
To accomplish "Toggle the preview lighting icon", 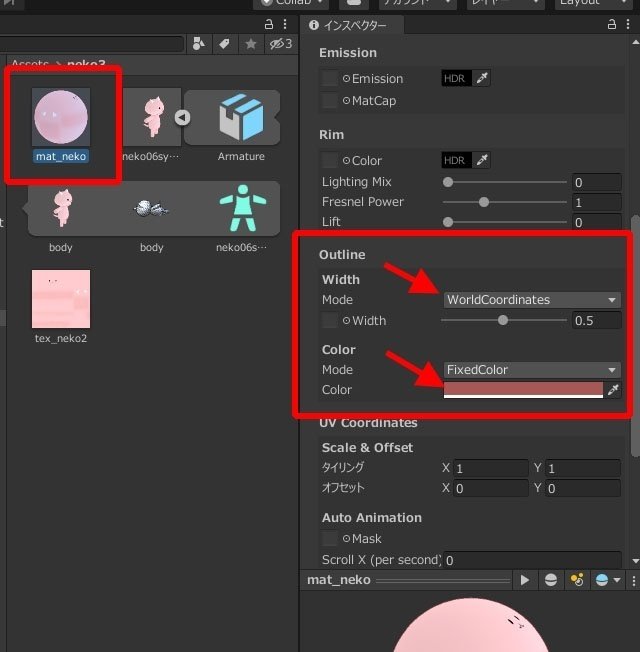I will point(576,580).
